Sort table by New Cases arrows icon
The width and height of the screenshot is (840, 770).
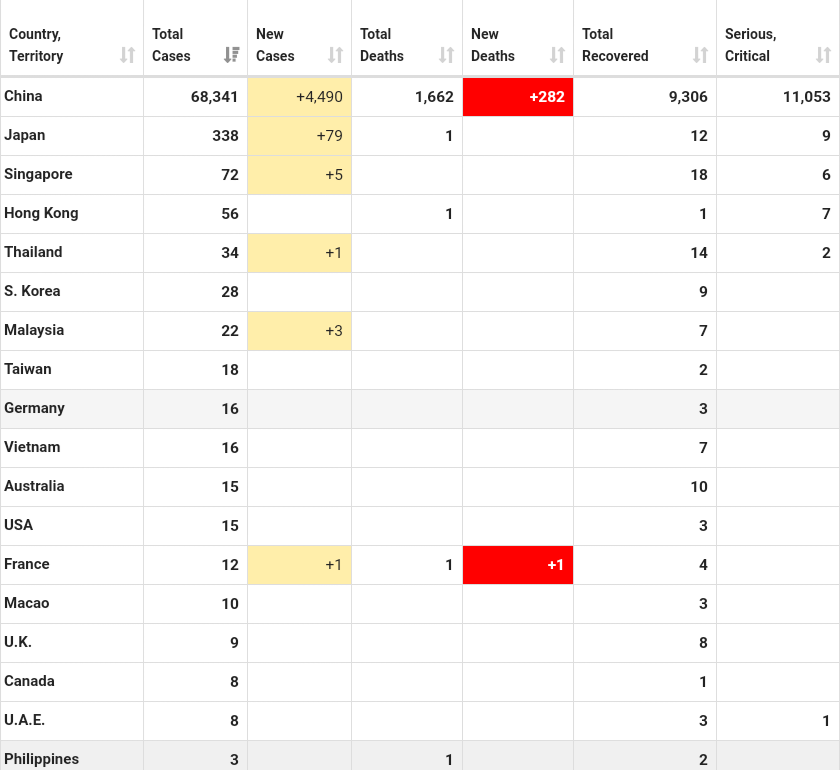click(335, 55)
